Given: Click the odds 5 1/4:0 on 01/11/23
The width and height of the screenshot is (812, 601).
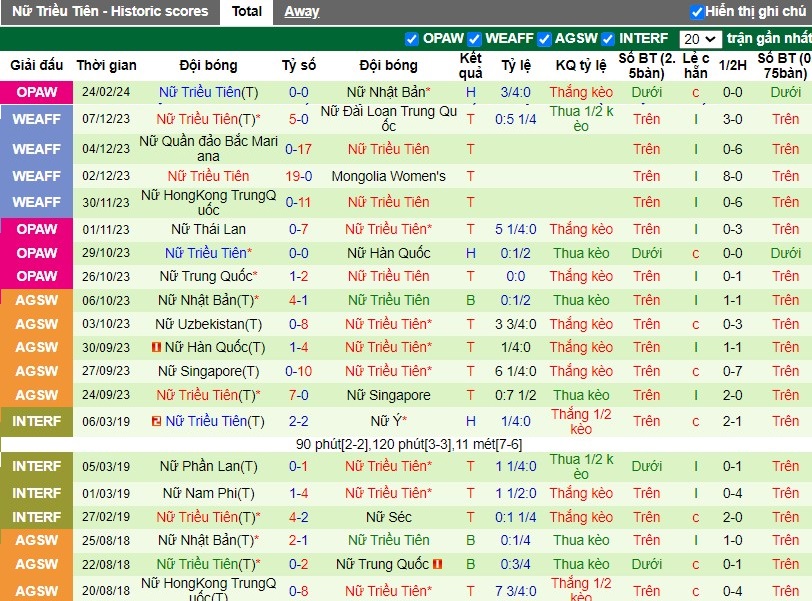Looking at the screenshot, I should [515, 229].
